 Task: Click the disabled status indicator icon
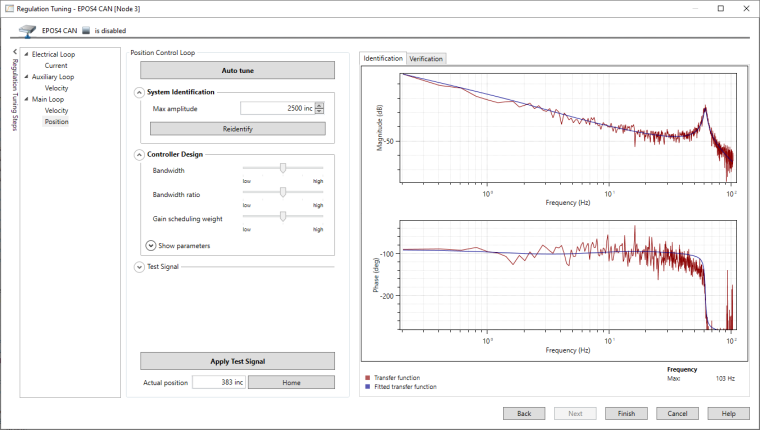point(83,31)
